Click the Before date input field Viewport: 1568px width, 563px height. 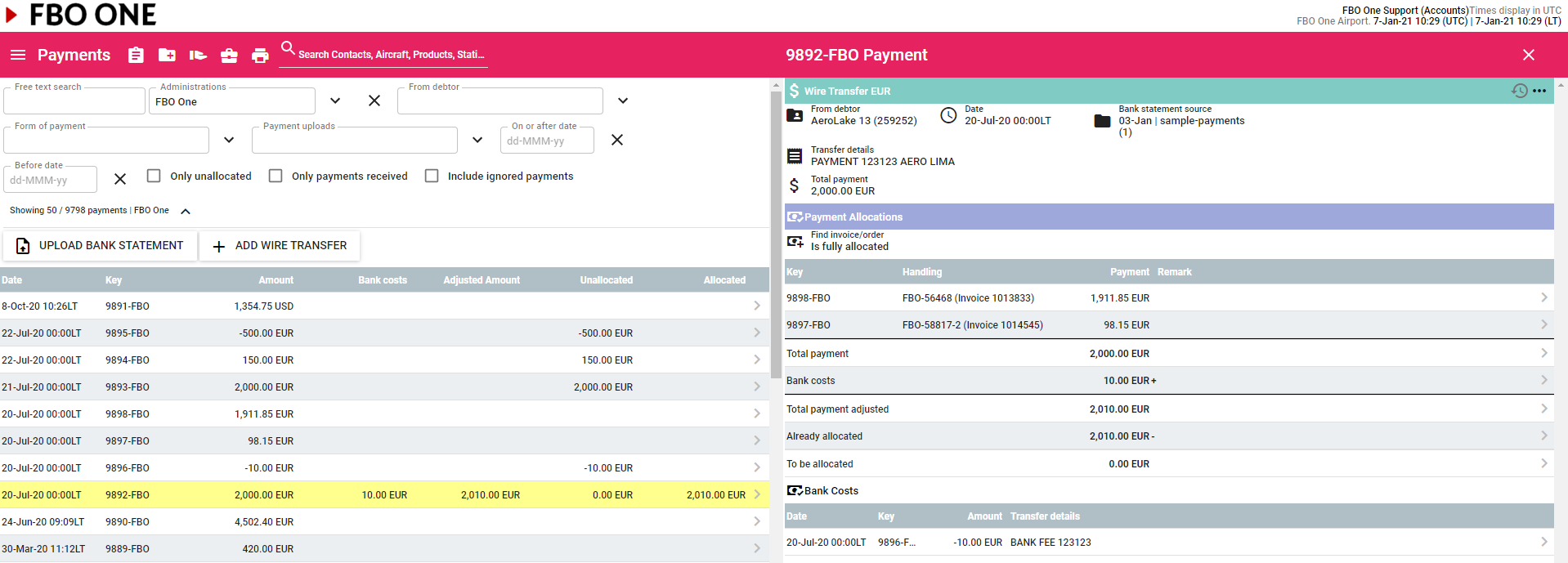51,180
